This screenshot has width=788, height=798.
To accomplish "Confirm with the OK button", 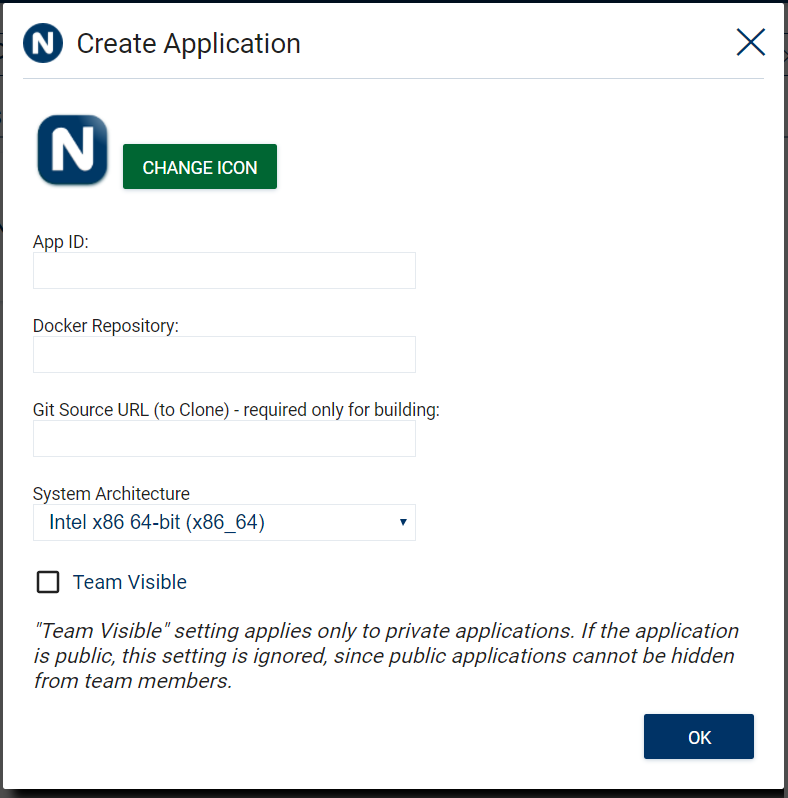I will click(x=698, y=736).
